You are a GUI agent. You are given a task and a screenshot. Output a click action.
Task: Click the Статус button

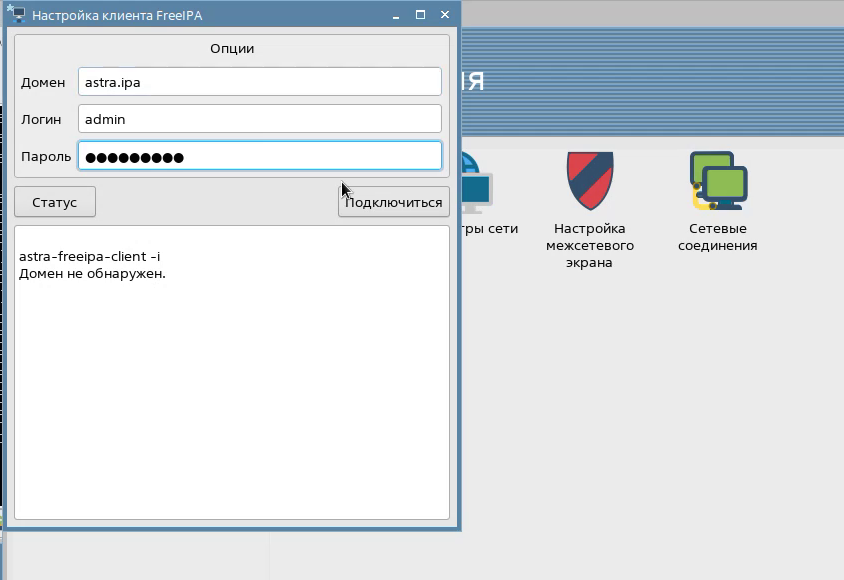point(55,202)
